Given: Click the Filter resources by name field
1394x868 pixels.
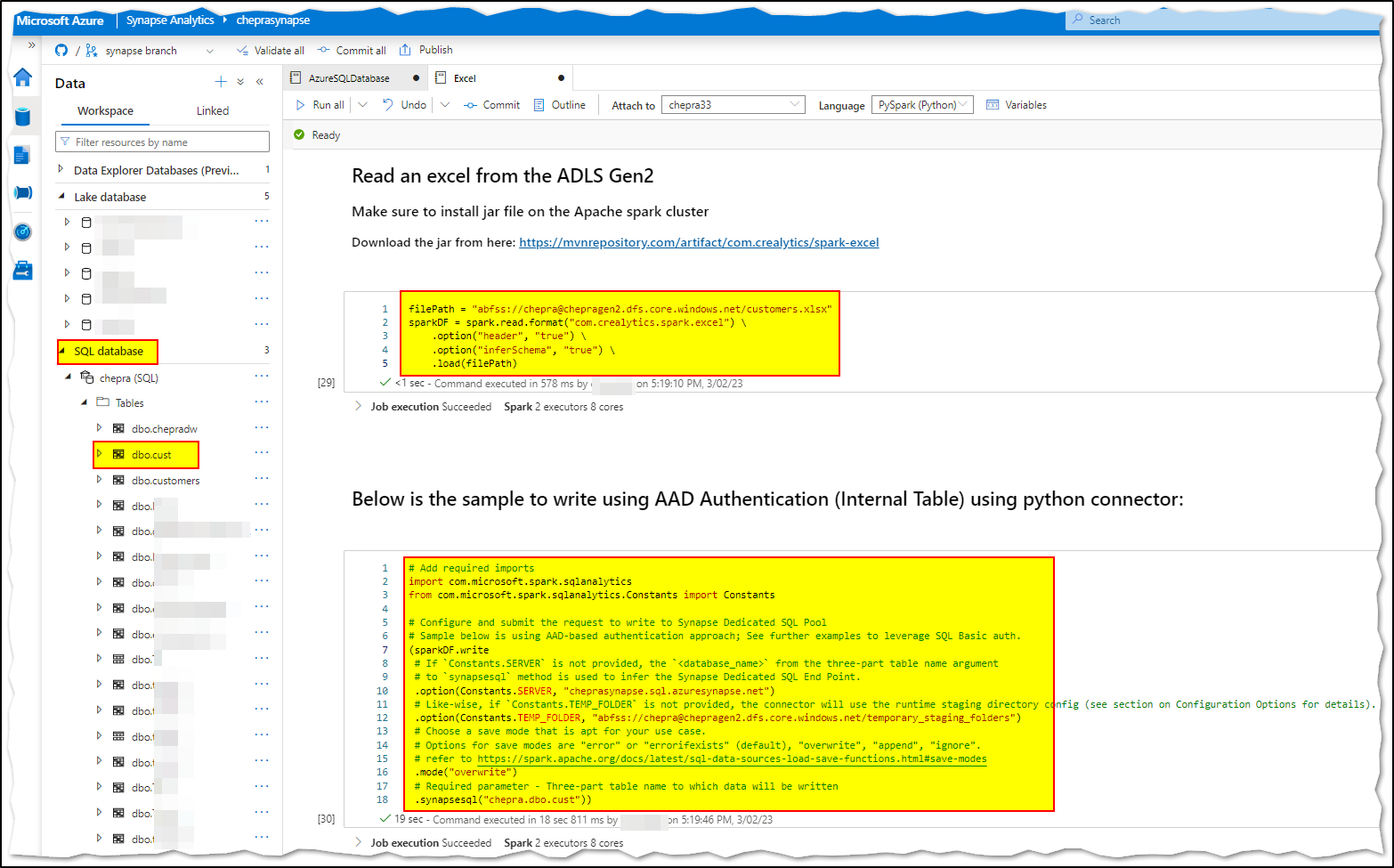Looking at the screenshot, I should (x=162, y=142).
